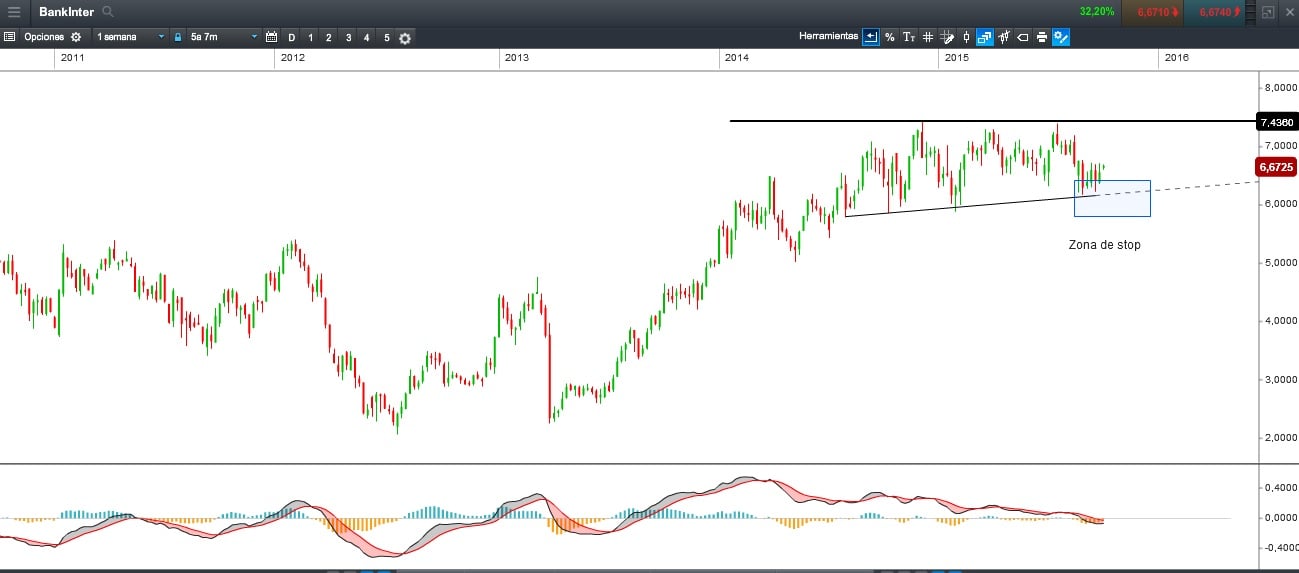This screenshot has height=573, width=1299.
Task: Click the printer icon to print chart
Action: [x=1041, y=37]
